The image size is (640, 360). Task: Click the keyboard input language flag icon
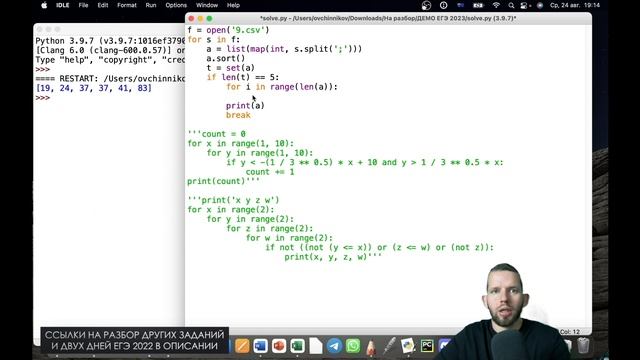tap(460, 5)
